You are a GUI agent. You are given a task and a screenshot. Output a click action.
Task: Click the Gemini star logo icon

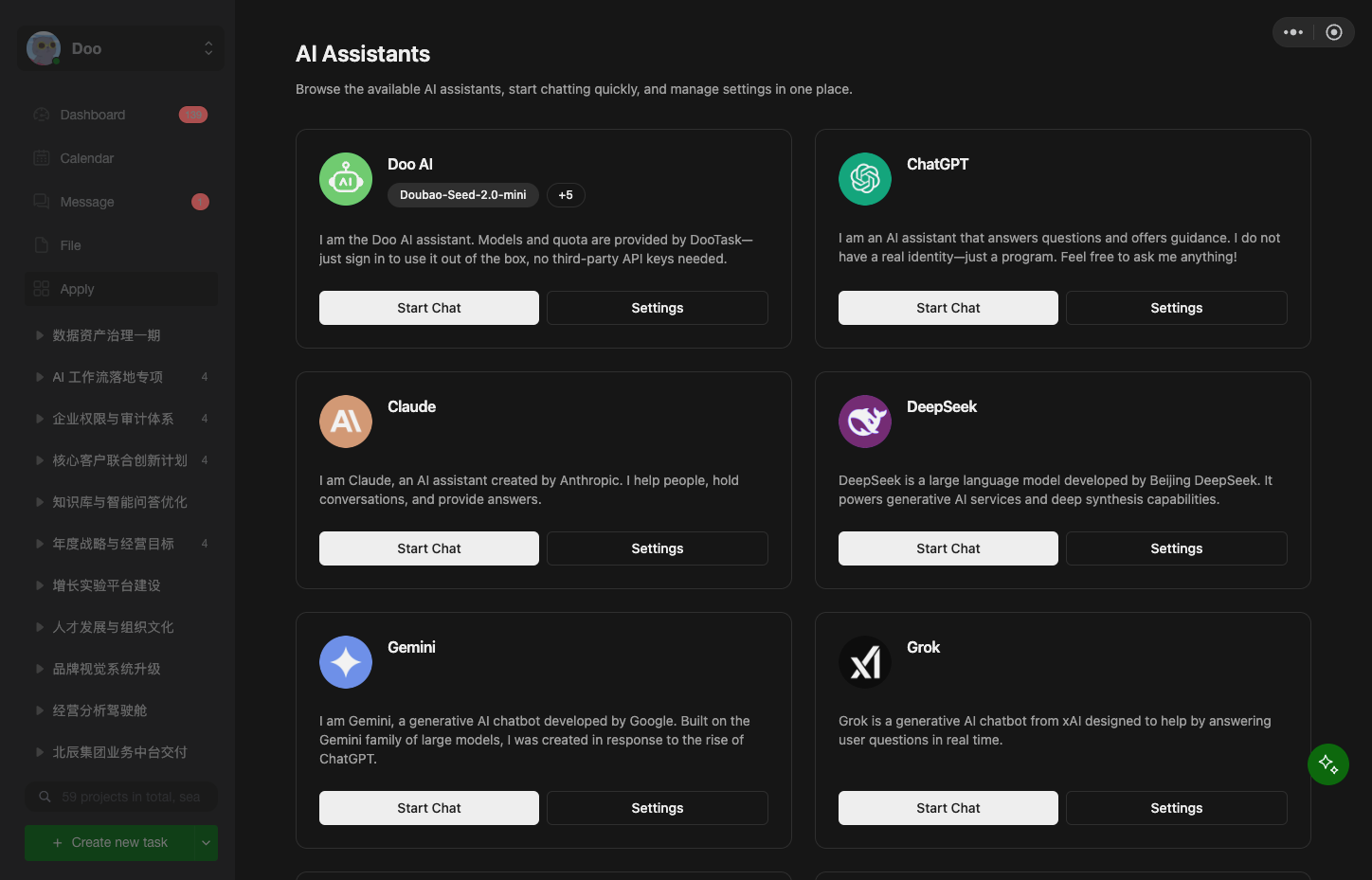coord(346,662)
